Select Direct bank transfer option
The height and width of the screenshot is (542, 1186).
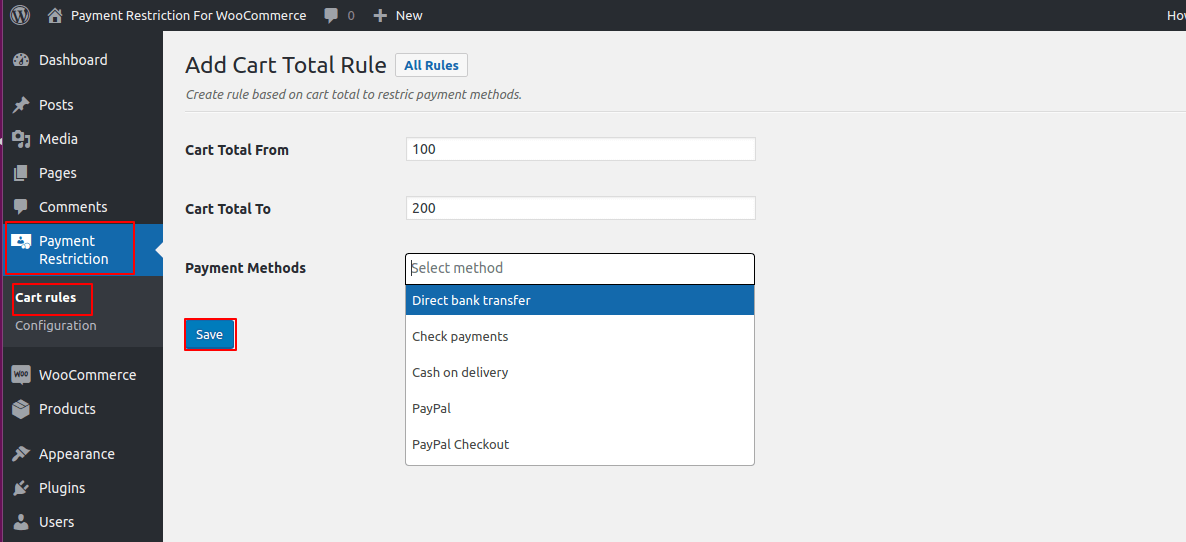[580, 300]
